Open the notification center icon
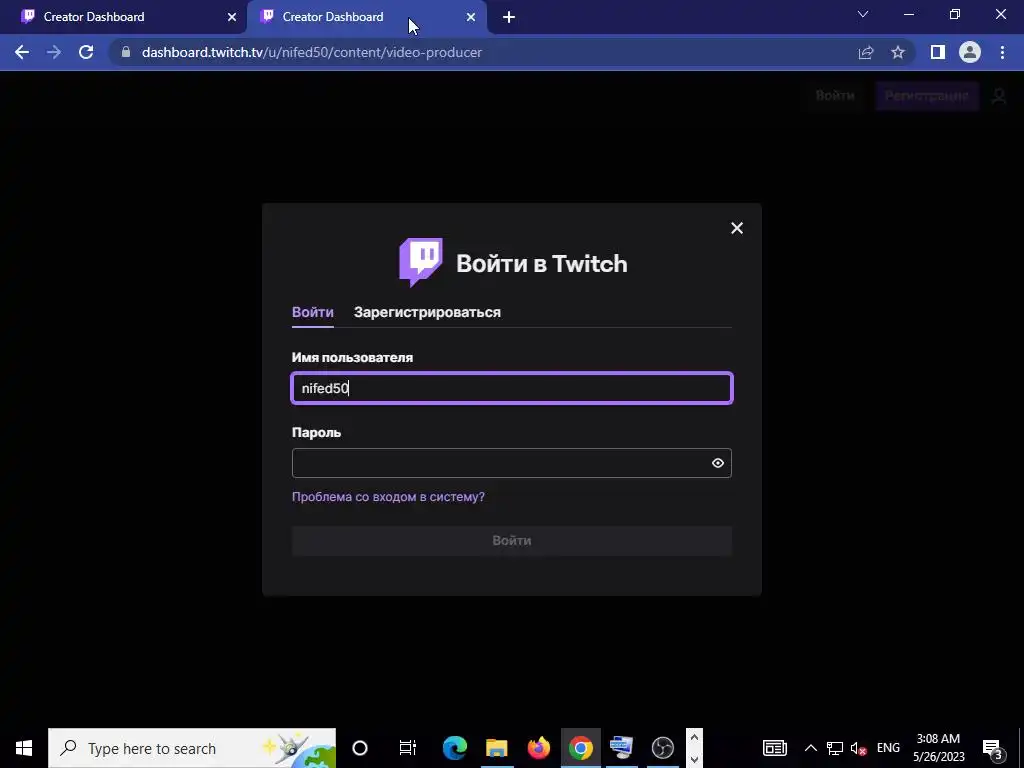This screenshot has width=1024, height=768. pos(993,748)
